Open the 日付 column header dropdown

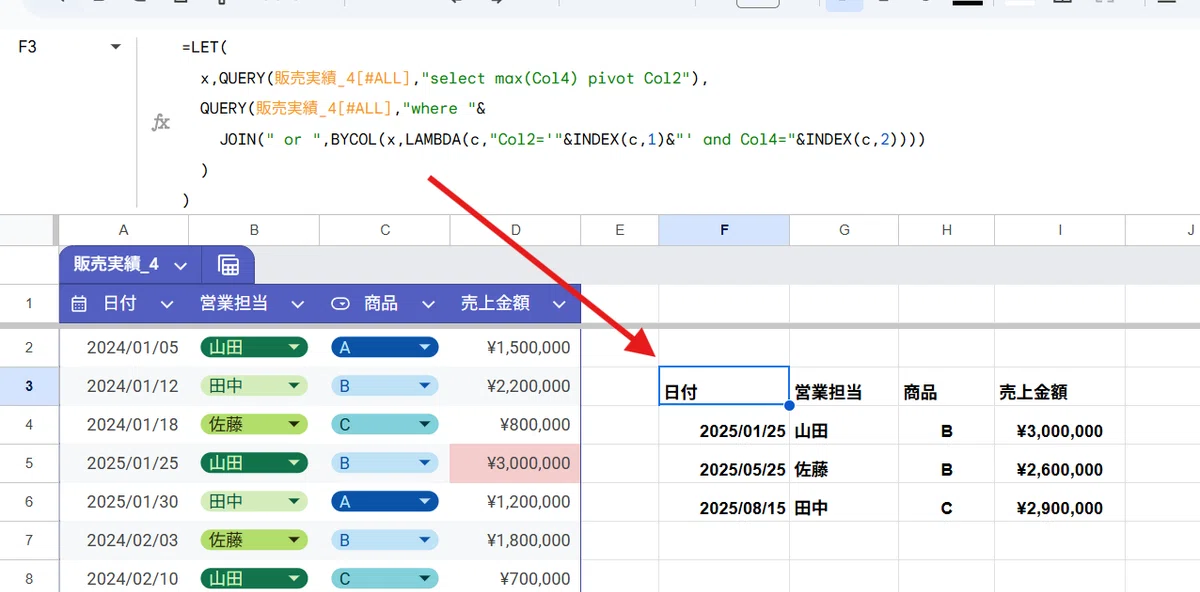click(x=167, y=304)
